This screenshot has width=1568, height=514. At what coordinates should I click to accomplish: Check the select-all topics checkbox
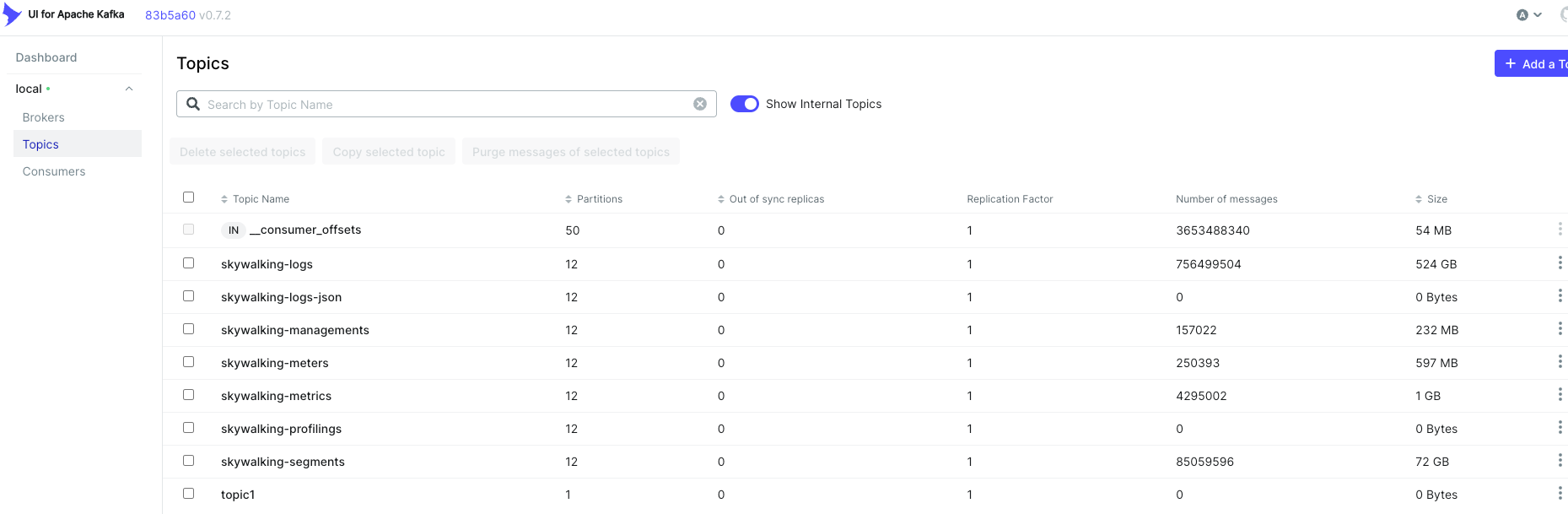click(x=188, y=197)
